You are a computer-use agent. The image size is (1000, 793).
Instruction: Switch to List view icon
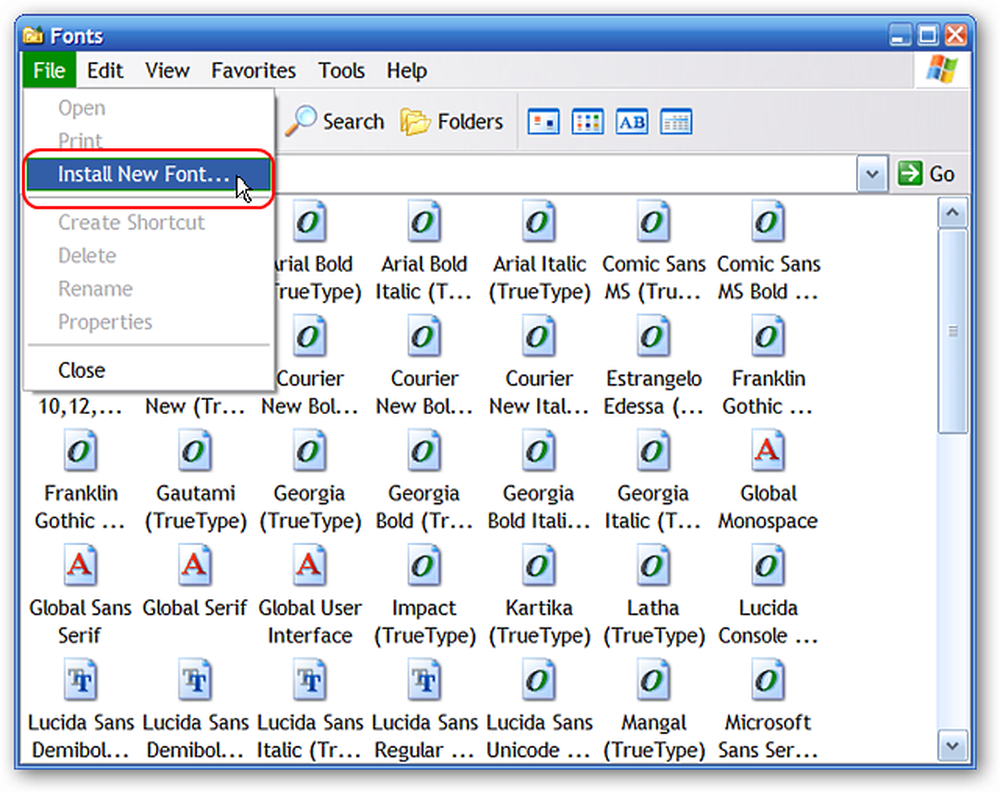pos(587,122)
